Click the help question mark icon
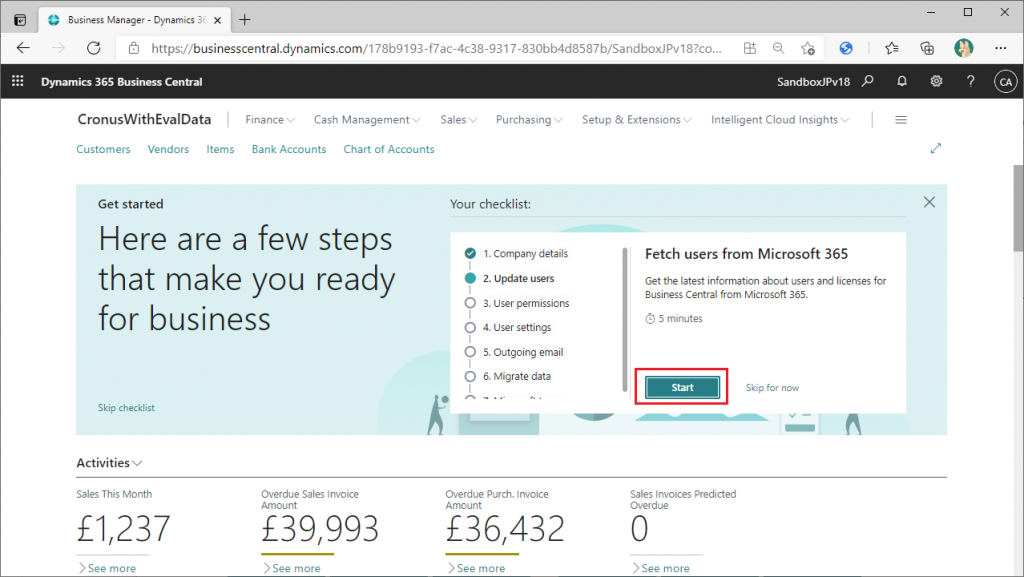Image resolution: width=1024 pixels, height=577 pixels. [x=970, y=82]
